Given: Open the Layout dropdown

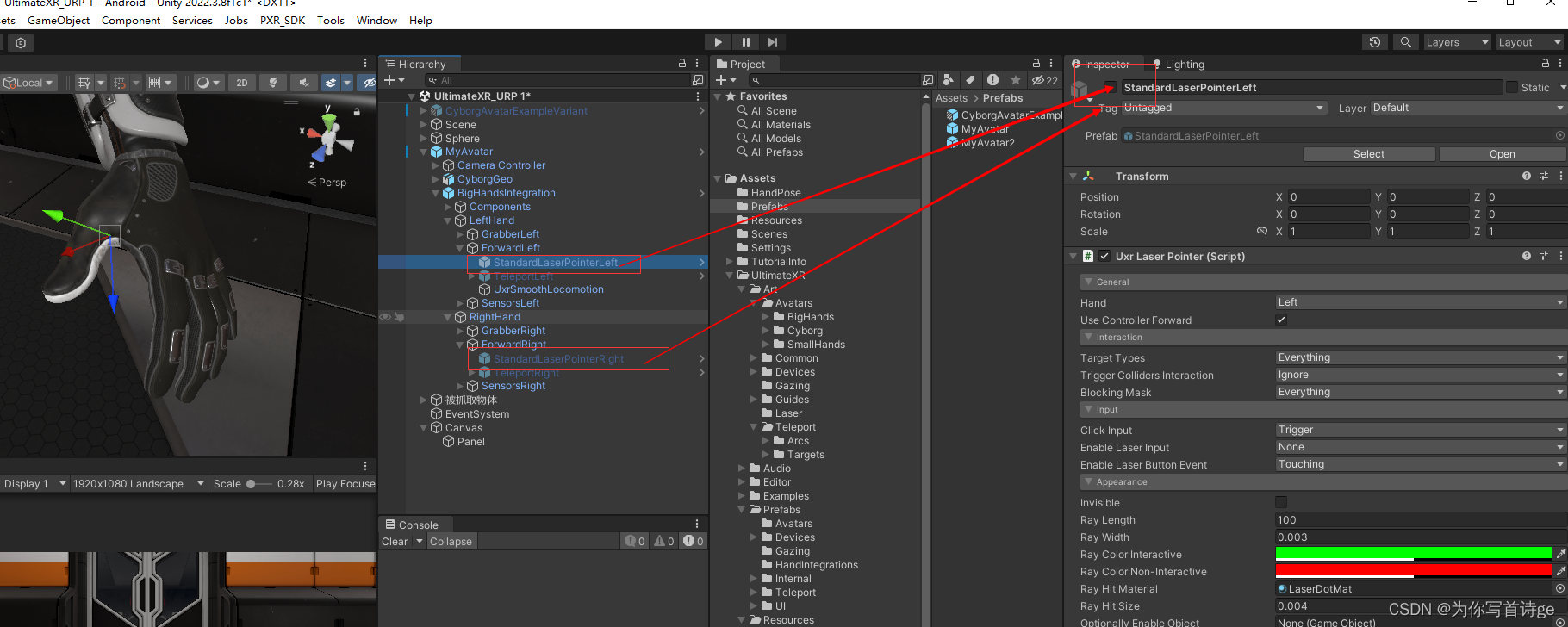Looking at the screenshot, I should [1529, 42].
